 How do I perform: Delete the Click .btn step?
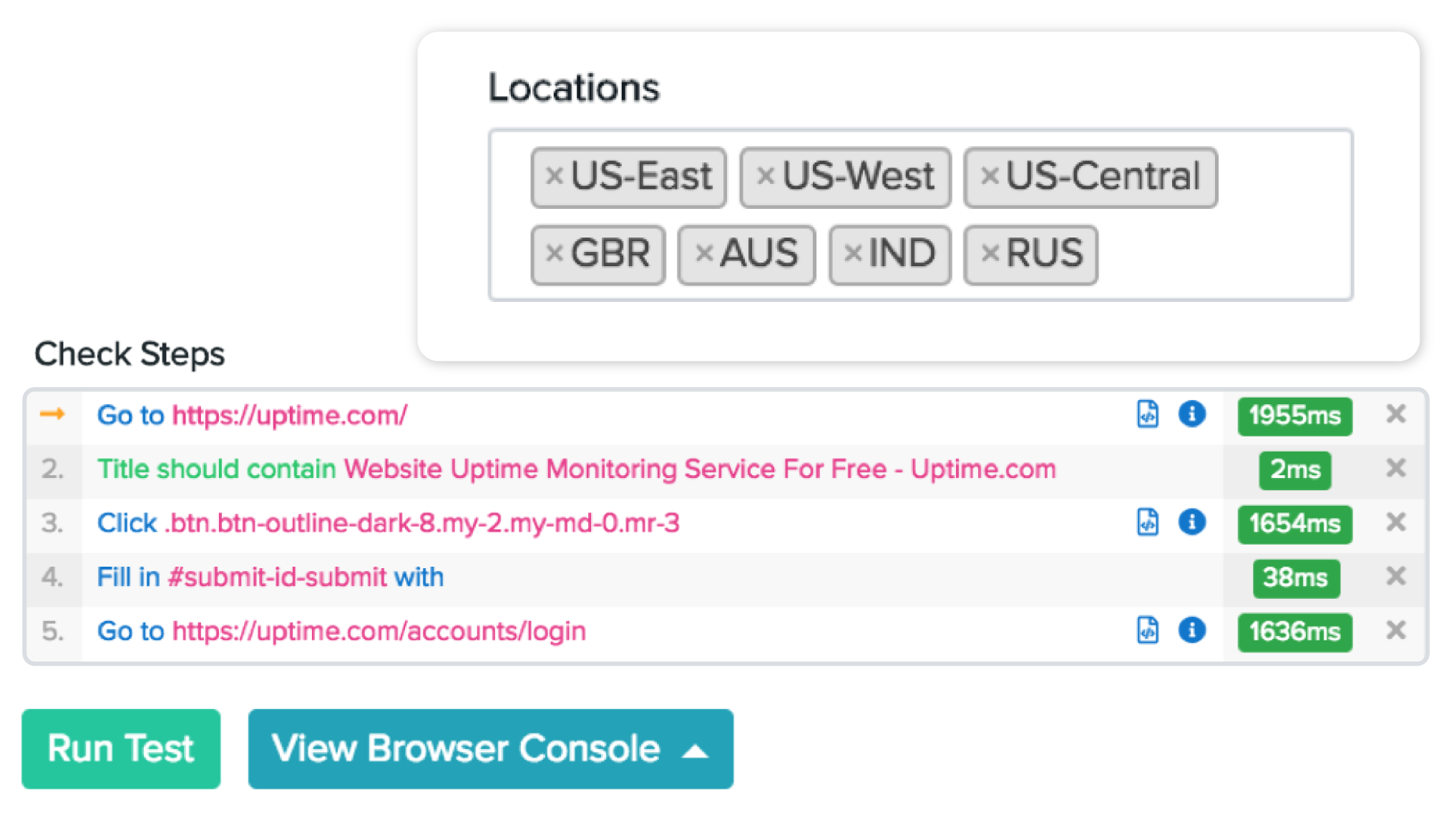1395,522
